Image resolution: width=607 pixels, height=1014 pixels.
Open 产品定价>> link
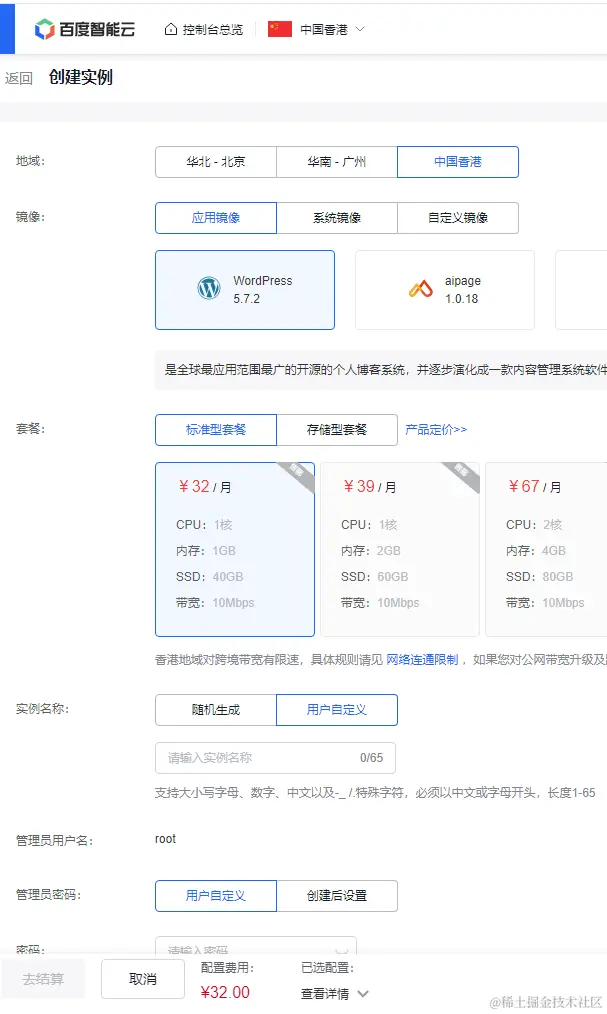[436, 429]
